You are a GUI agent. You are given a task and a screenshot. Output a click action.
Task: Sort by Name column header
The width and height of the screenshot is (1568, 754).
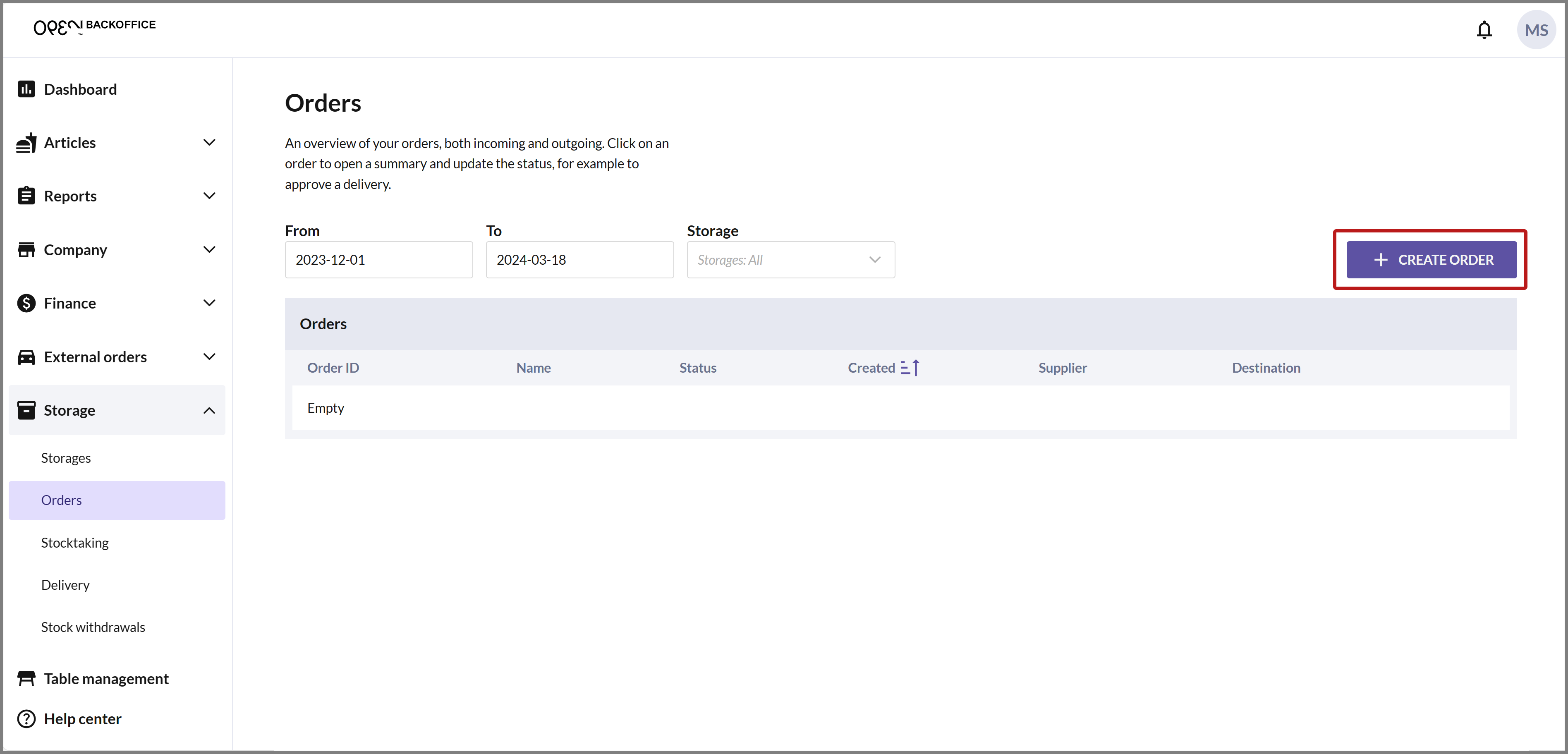pyautogui.click(x=533, y=368)
